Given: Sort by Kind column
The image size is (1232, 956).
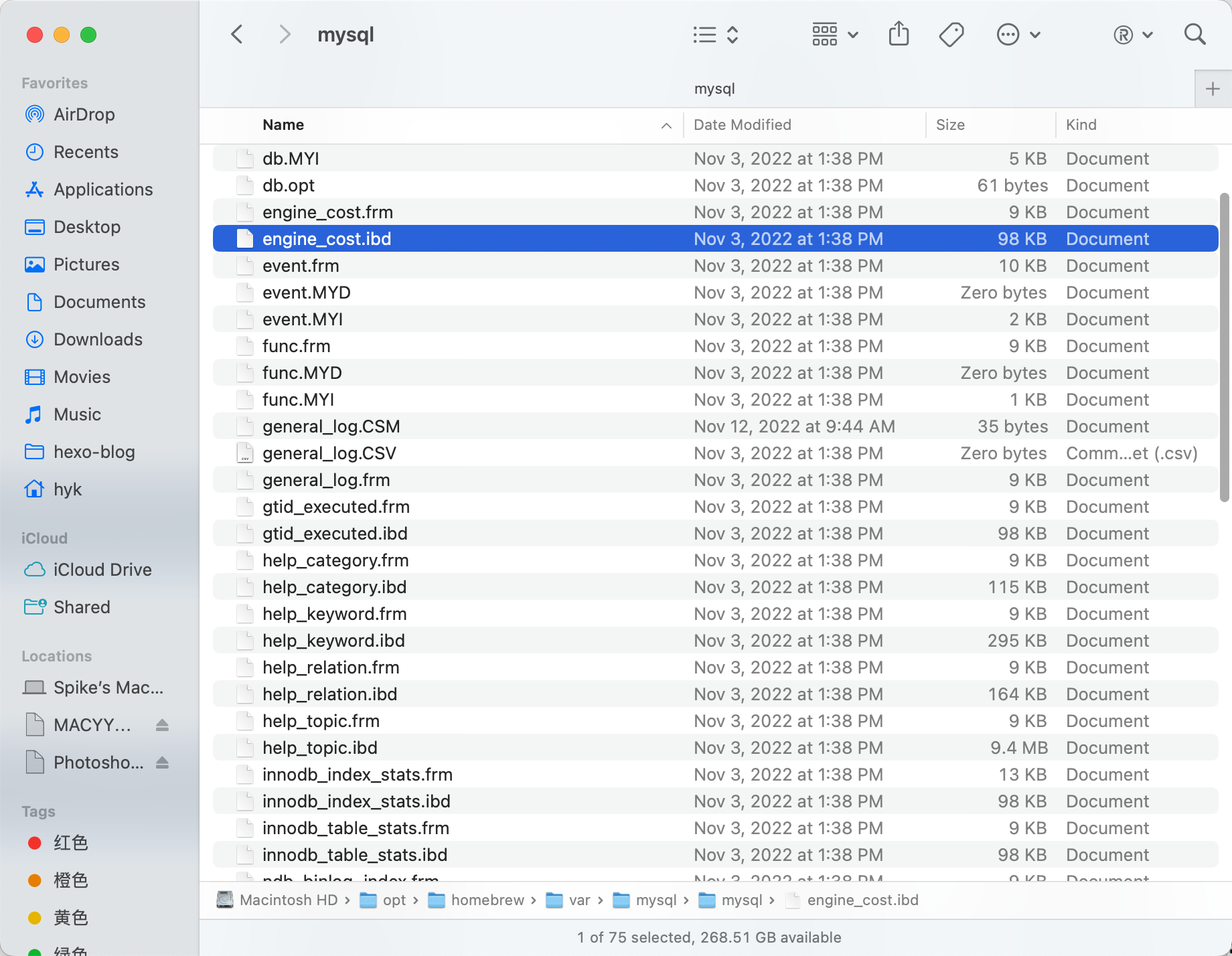Looking at the screenshot, I should (x=1081, y=125).
